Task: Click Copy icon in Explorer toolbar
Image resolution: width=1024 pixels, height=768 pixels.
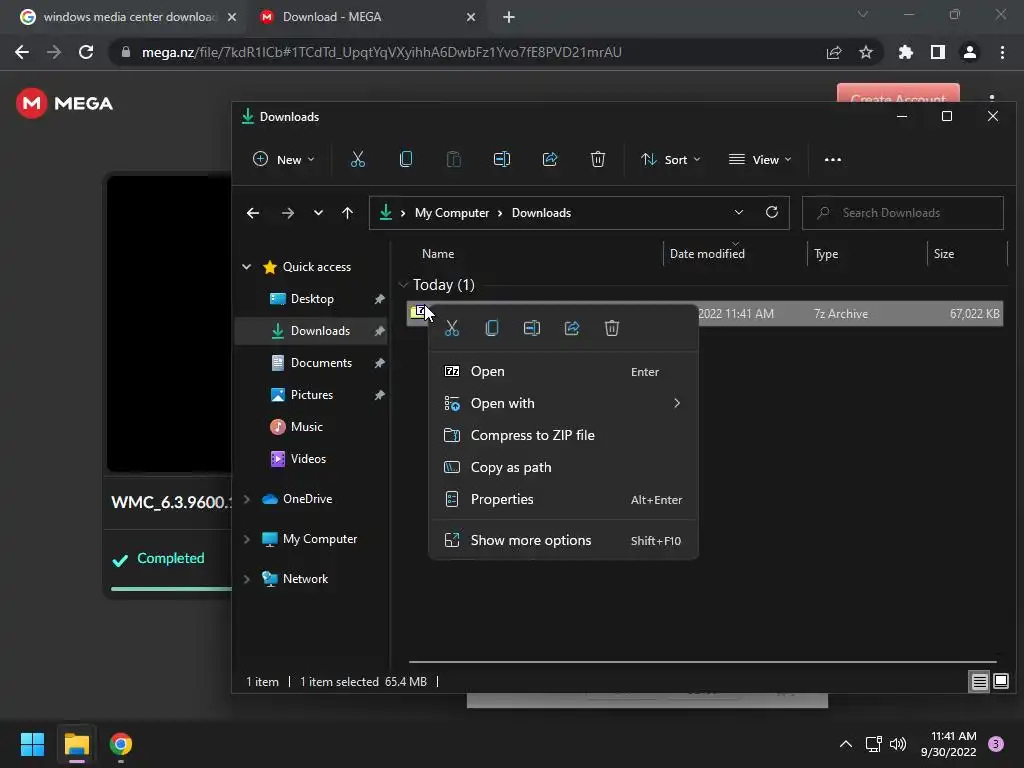Action: (406, 159)
